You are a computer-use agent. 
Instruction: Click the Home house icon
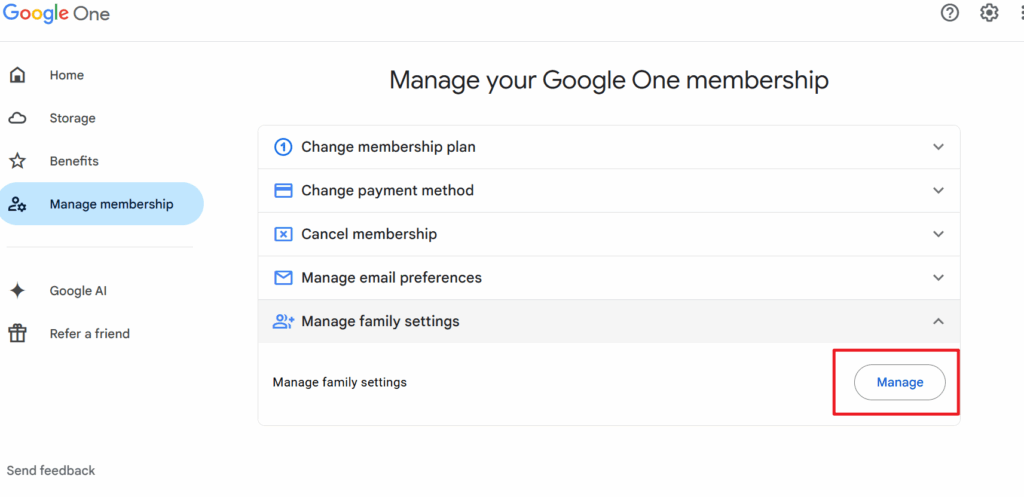pyautogui.click(x=17, y=75)
